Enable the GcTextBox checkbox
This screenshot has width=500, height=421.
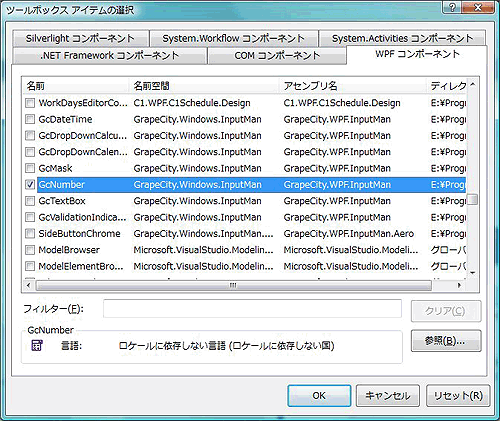30,201
